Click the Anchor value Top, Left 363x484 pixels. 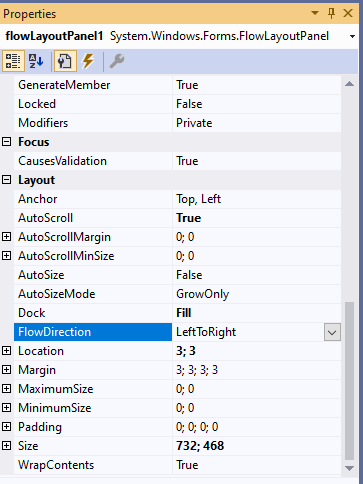tap(198, 199)
